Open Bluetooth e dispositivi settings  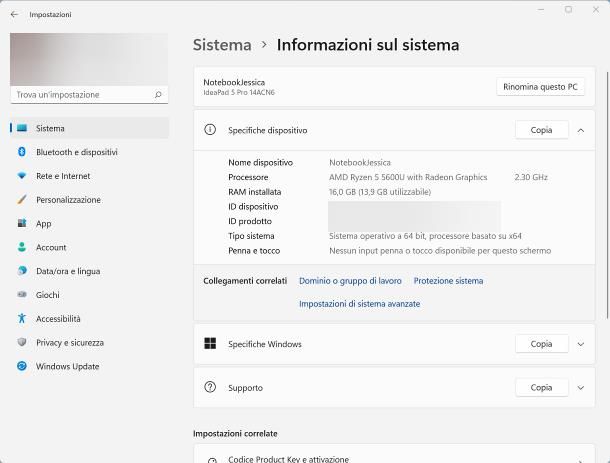point(89,152)
